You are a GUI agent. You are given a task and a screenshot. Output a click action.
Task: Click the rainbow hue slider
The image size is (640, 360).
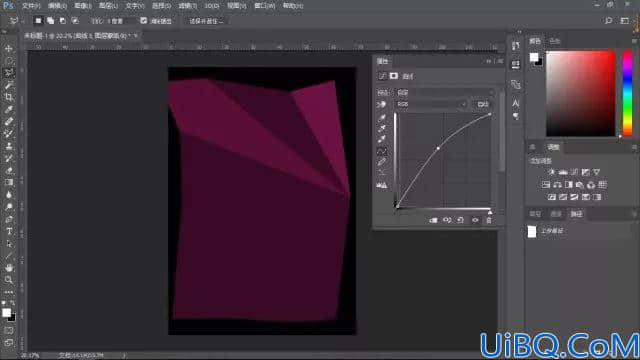click(x=627, y=93)
